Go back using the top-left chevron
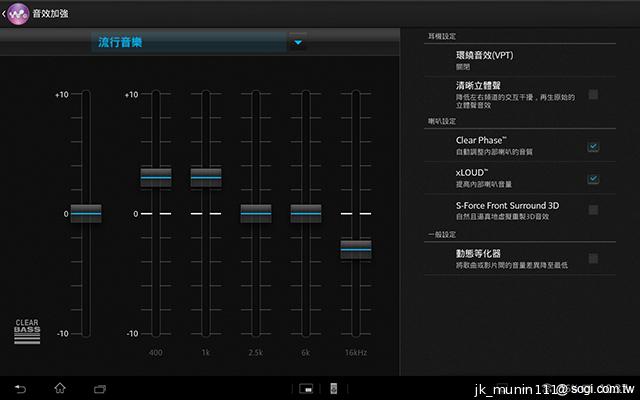 coord(4,14)
